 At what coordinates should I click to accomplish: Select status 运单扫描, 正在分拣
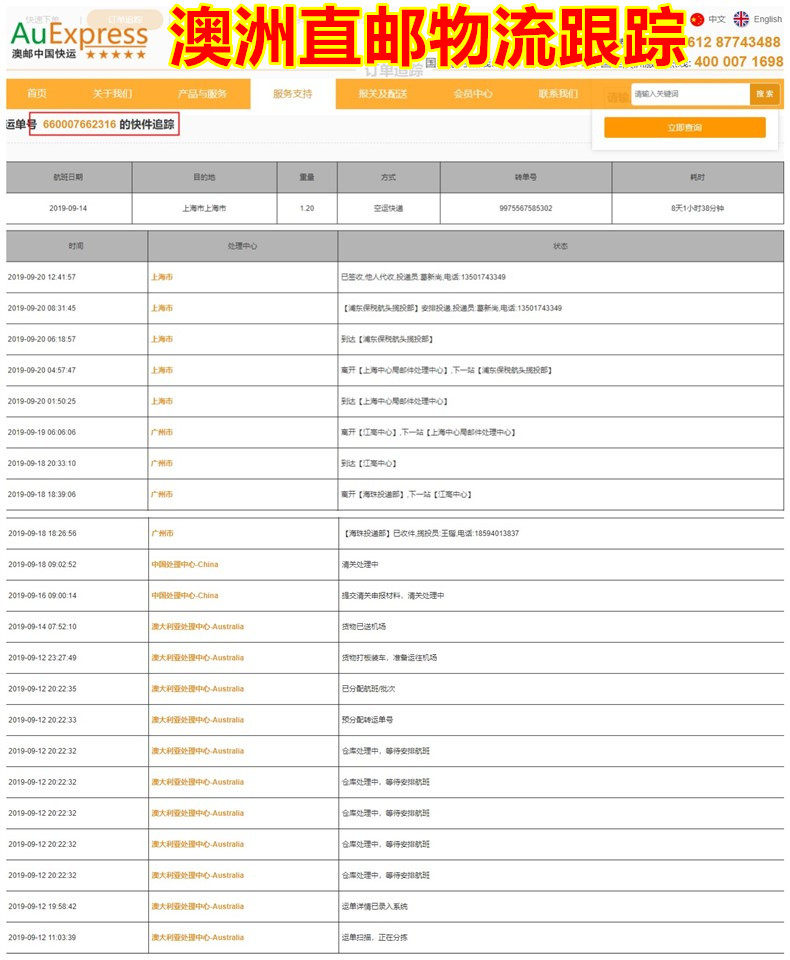tap(375, 938)
